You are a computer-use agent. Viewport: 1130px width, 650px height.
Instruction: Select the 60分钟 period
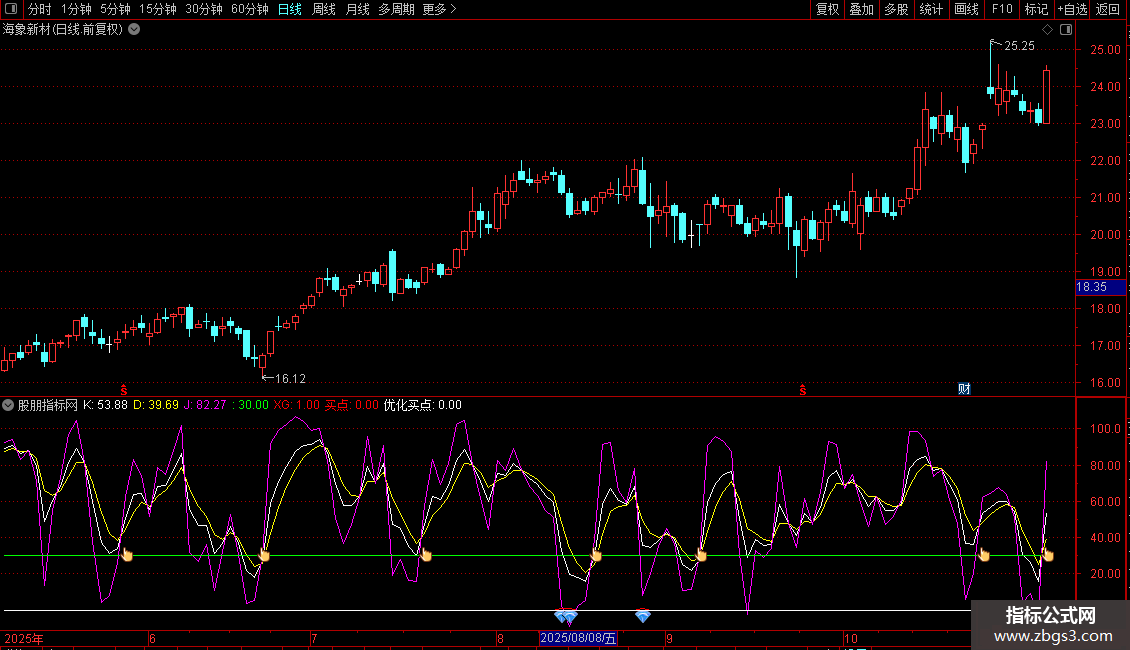tap(250, 9)
